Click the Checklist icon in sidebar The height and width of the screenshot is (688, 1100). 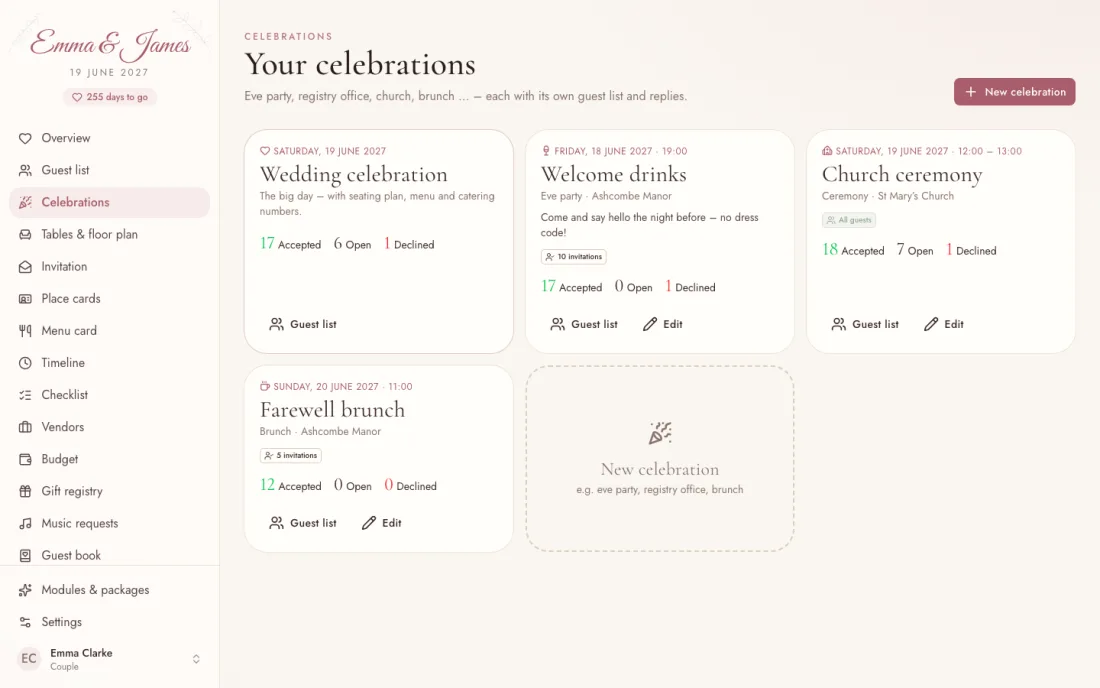[x=25, y=395]
